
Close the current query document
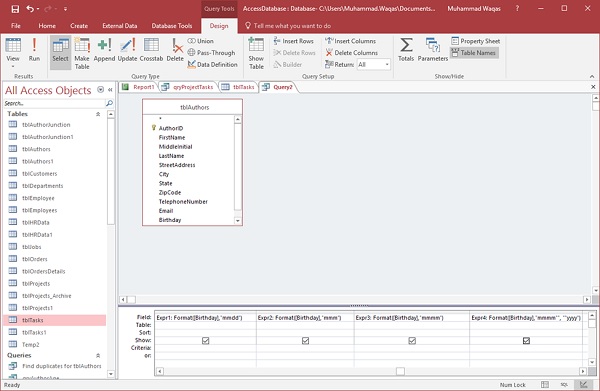click(x=593, y=87)
